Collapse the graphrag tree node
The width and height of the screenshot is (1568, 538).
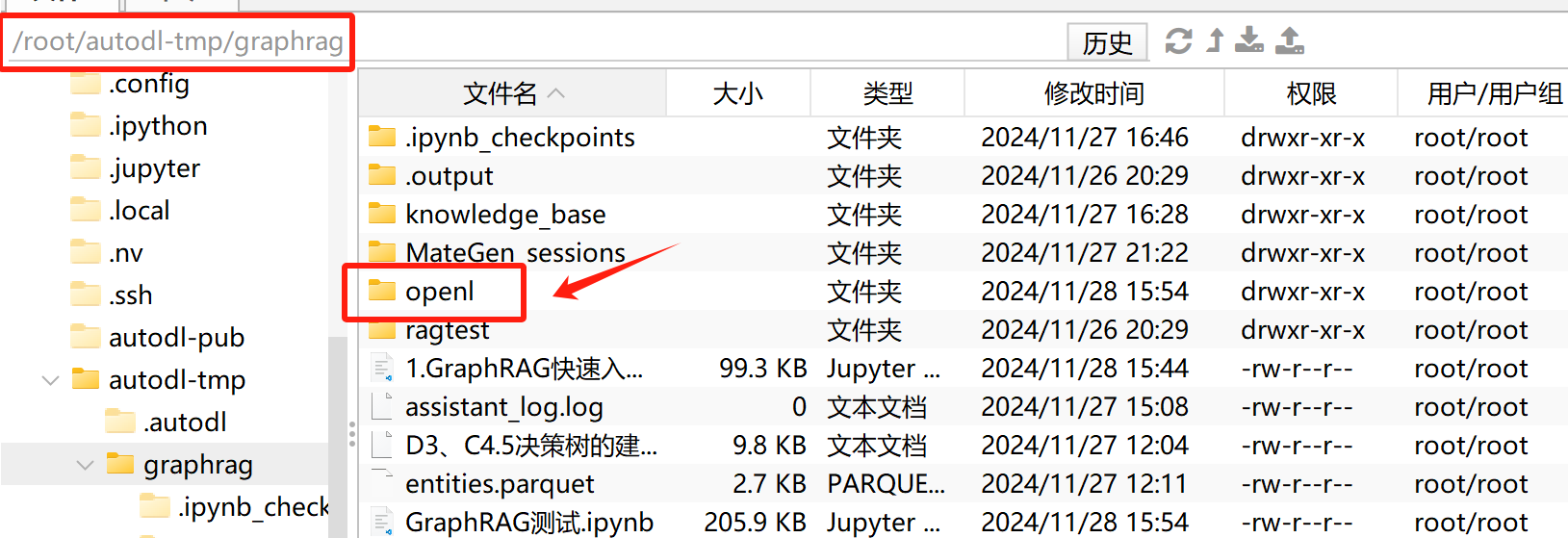[x=85, y=465]
